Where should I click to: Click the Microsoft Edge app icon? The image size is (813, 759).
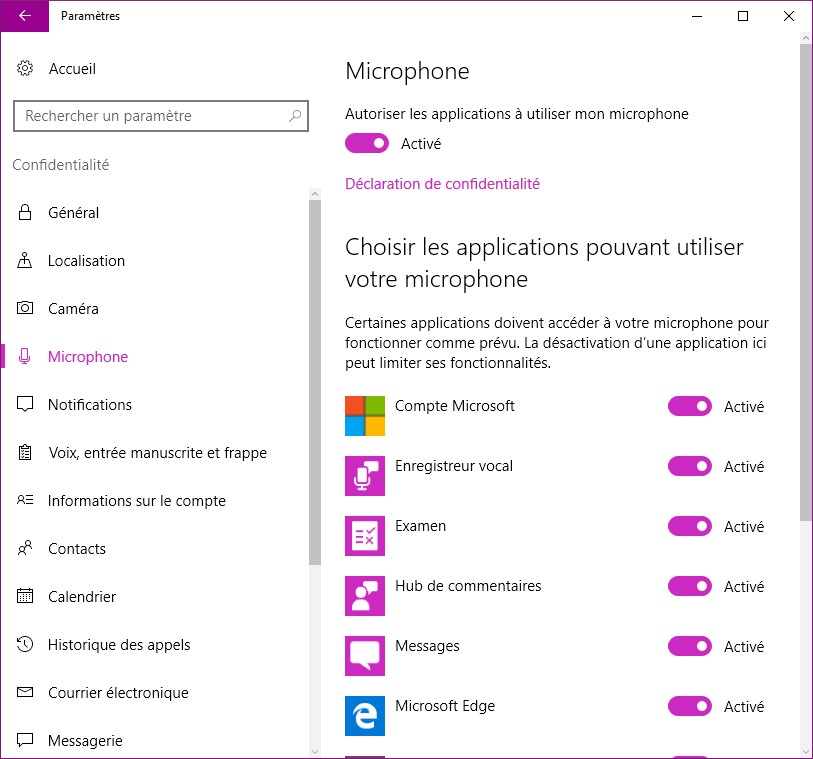tap(365, 716)
